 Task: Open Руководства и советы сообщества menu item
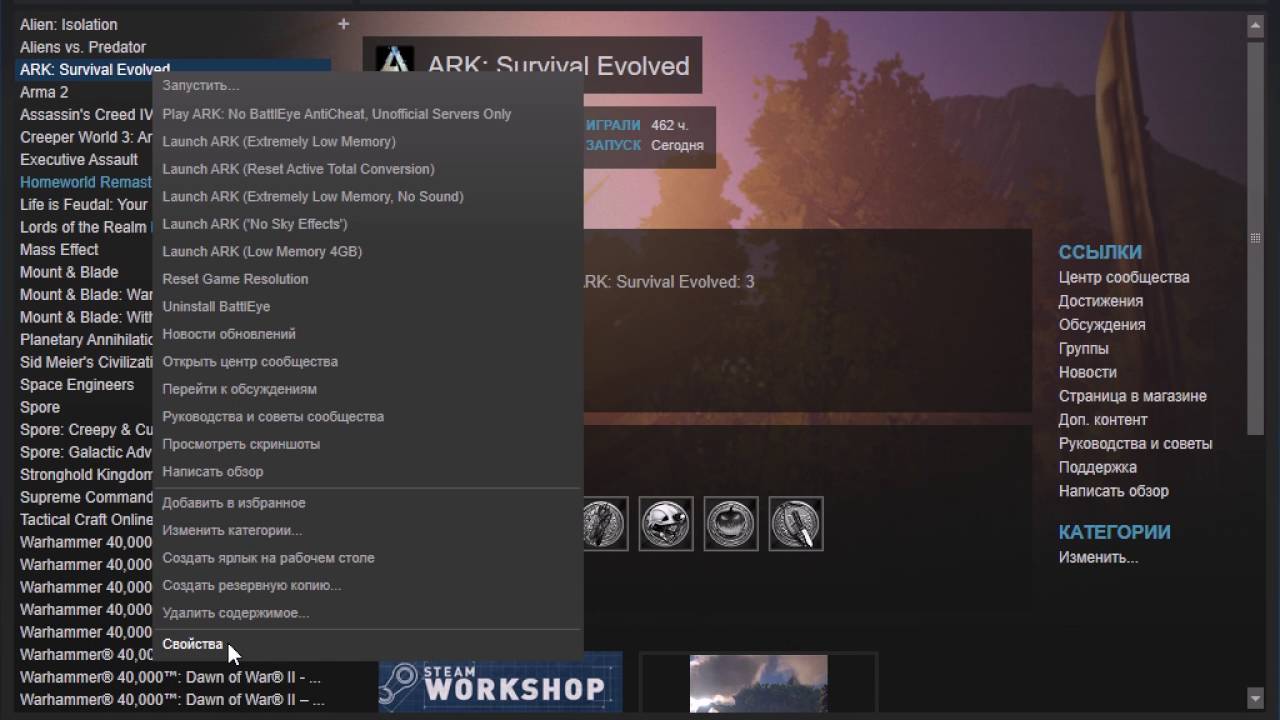click(273, 416)
